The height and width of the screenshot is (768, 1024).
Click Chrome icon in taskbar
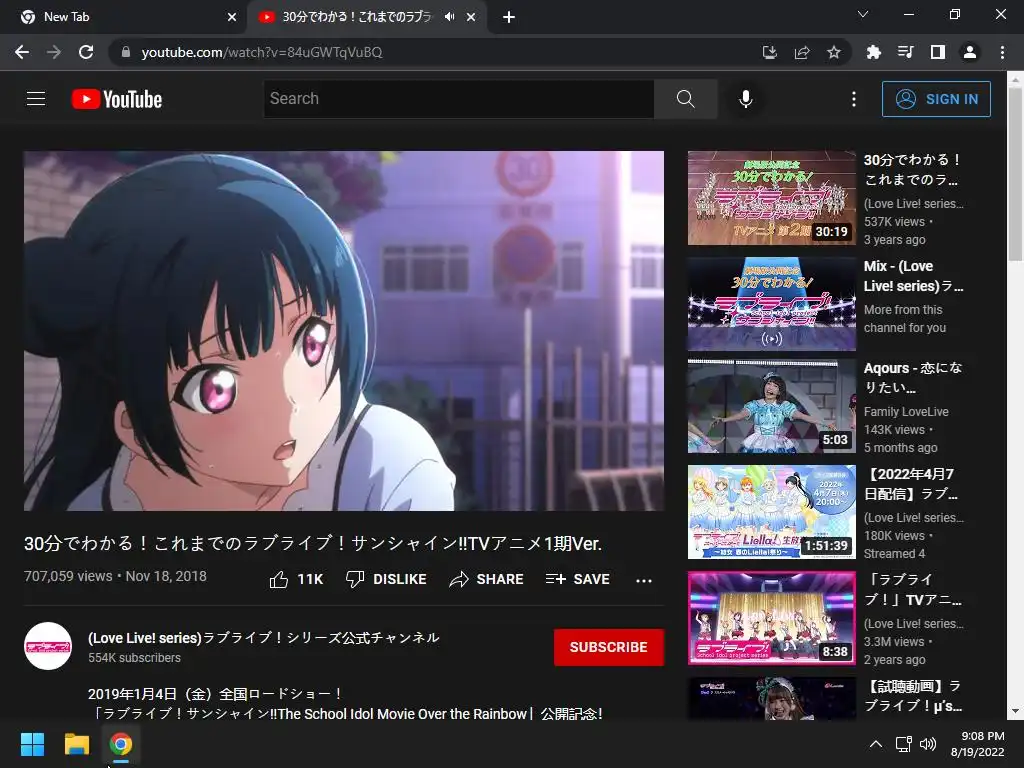coord(120,744)
